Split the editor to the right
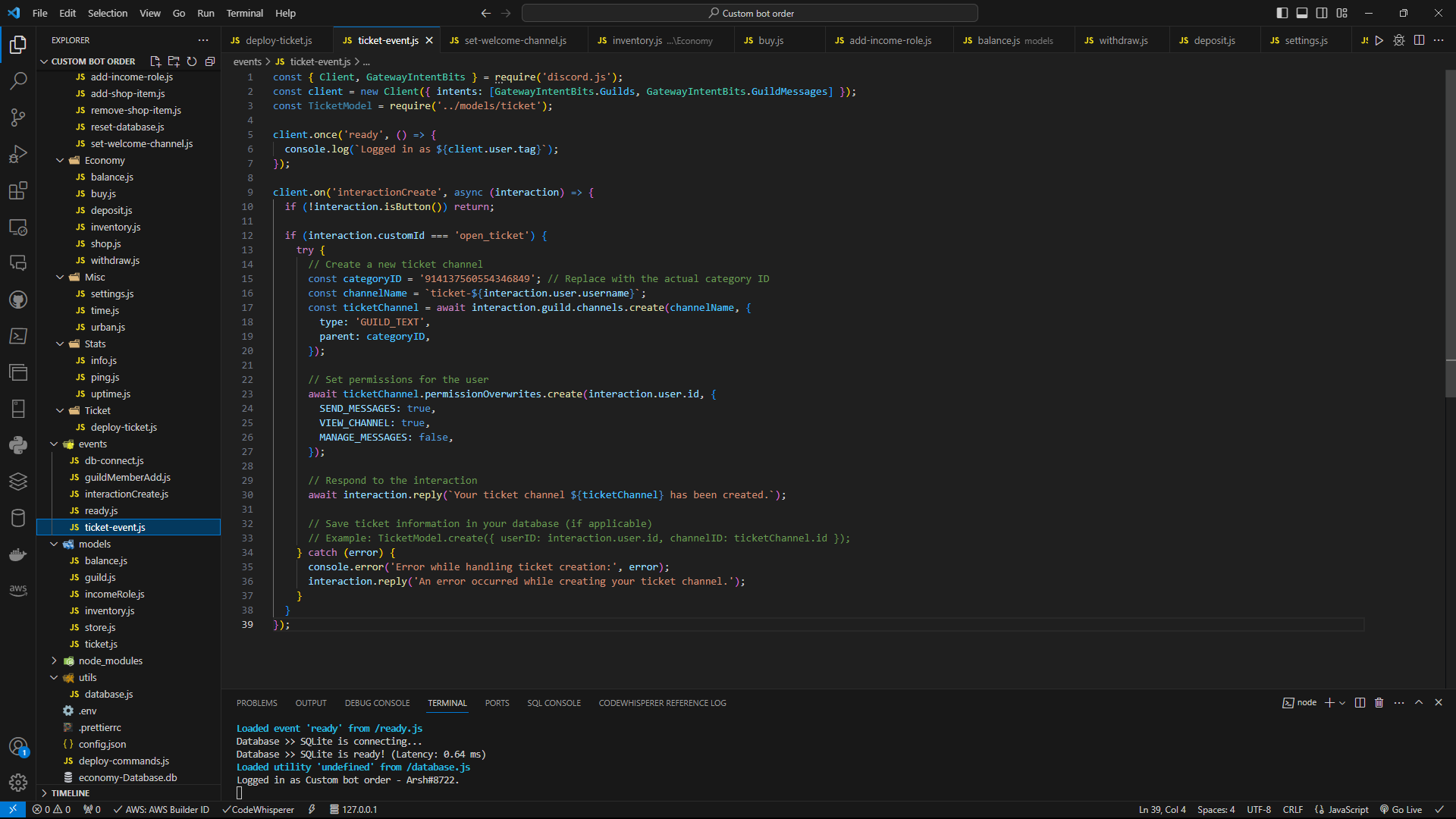Screen dimensions: 1456x819 (1419, 40)
